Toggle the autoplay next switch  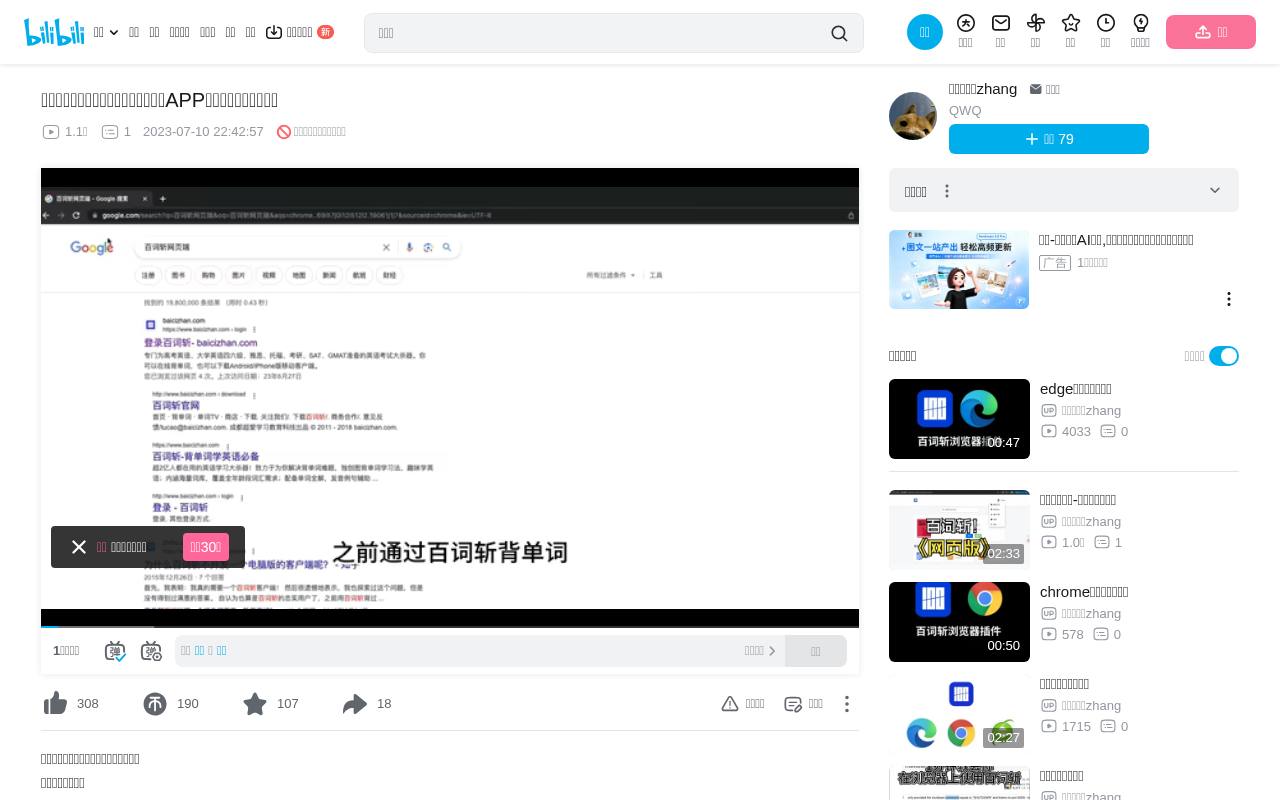(1224, 356)
